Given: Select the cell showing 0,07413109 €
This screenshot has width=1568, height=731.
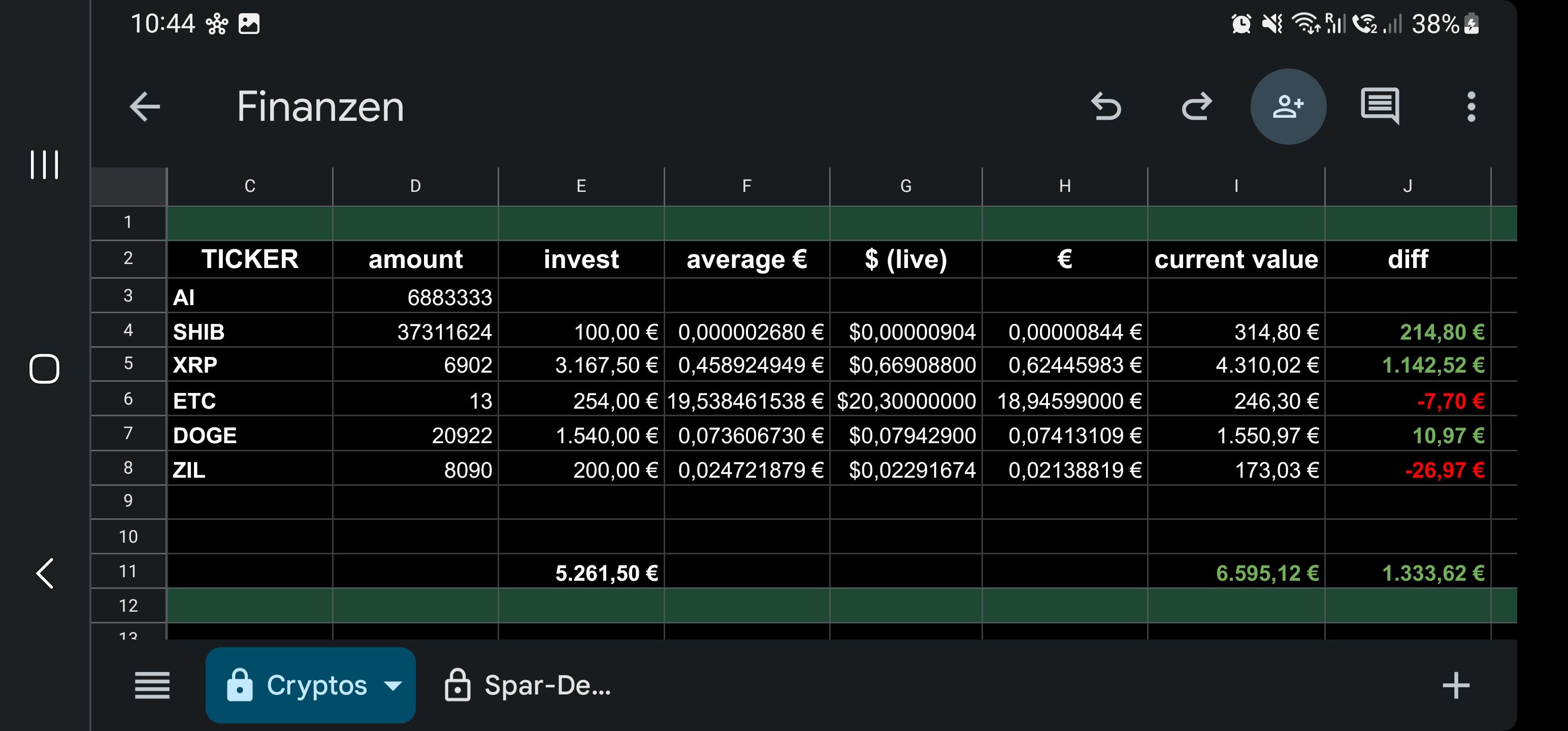Looking at the screenshot, I should pyautogui.click(x=1065, y=434).
